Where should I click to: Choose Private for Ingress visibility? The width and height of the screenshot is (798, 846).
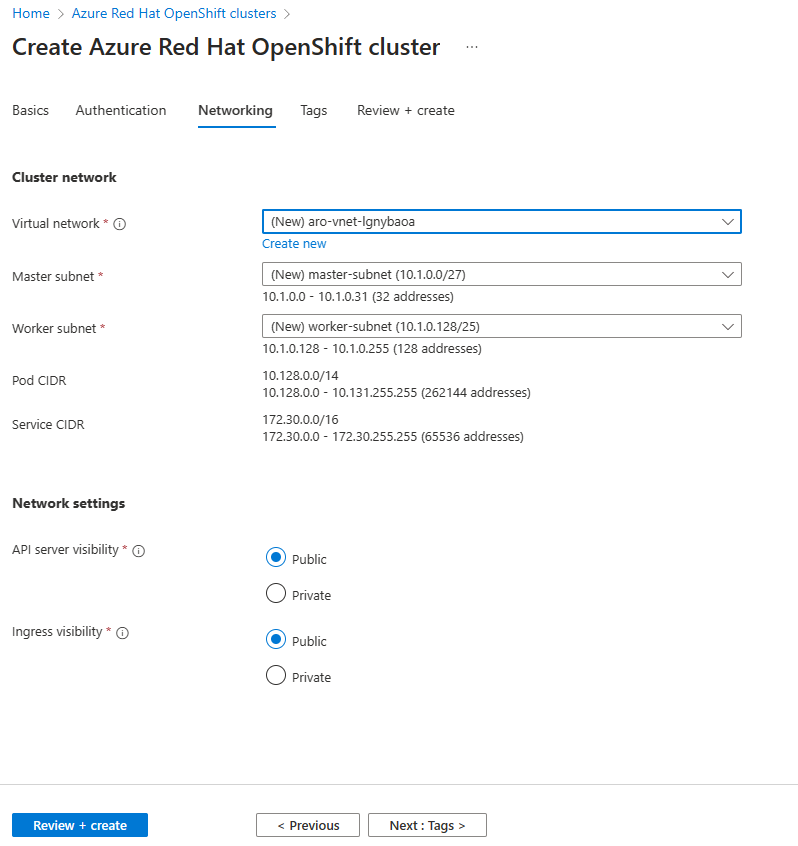[276, 676]
